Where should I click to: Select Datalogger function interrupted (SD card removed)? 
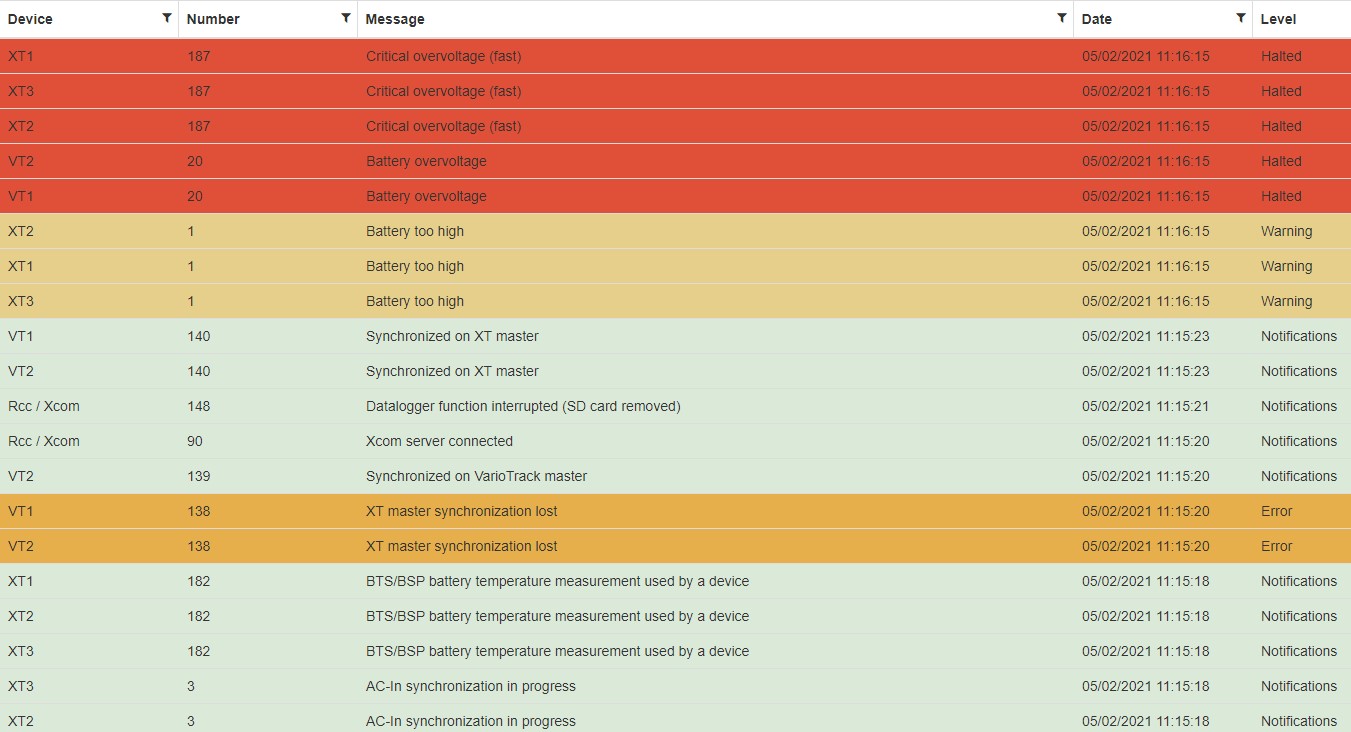(523, 406)
